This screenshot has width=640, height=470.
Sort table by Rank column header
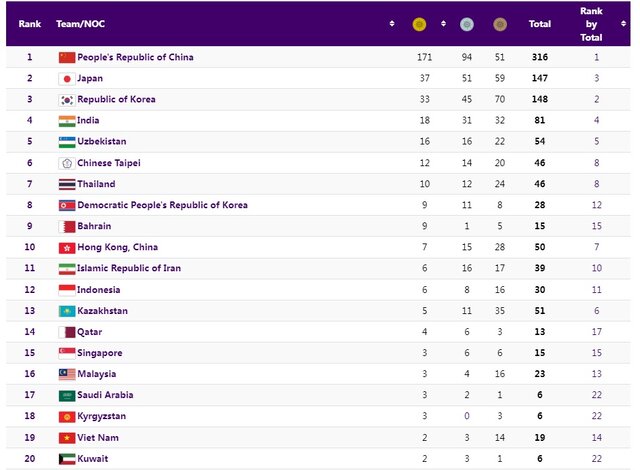pos(29,24)
